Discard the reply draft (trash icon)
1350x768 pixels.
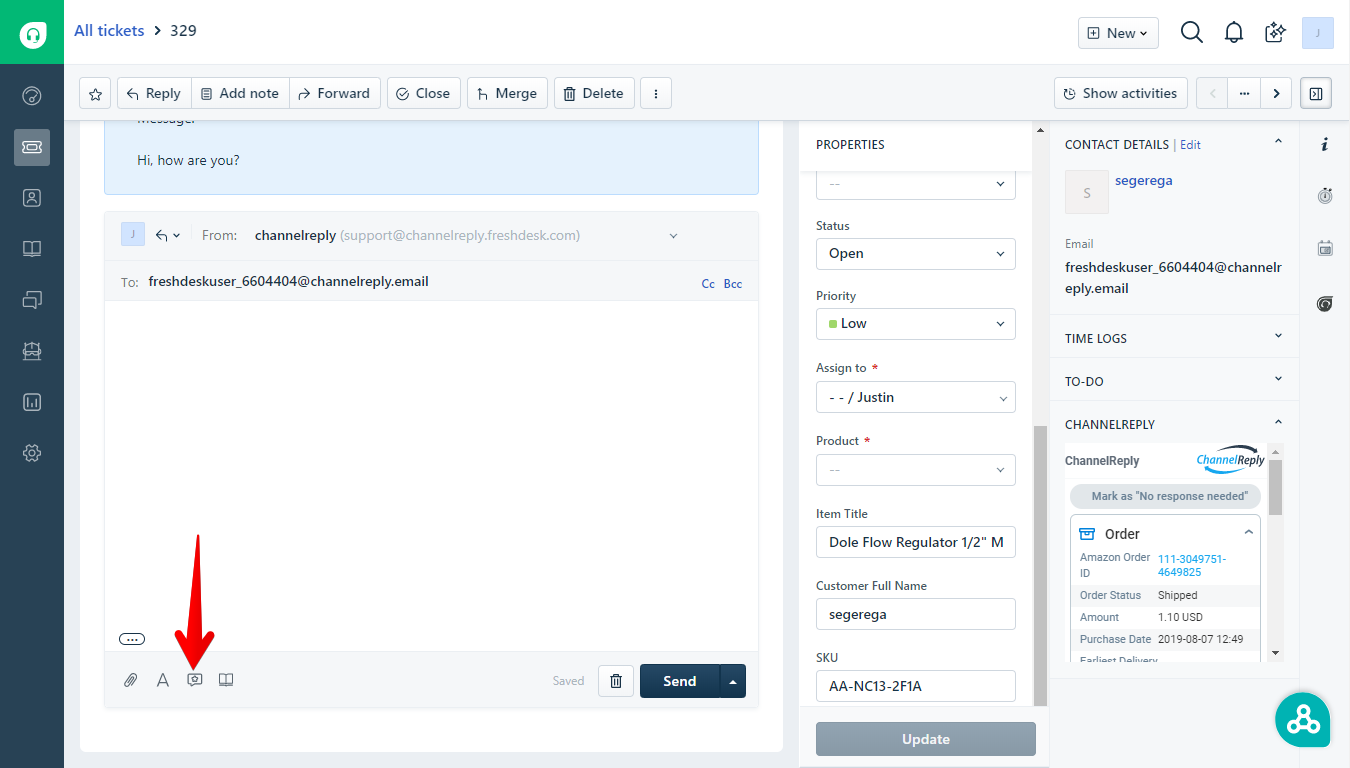tap(616, 681)
